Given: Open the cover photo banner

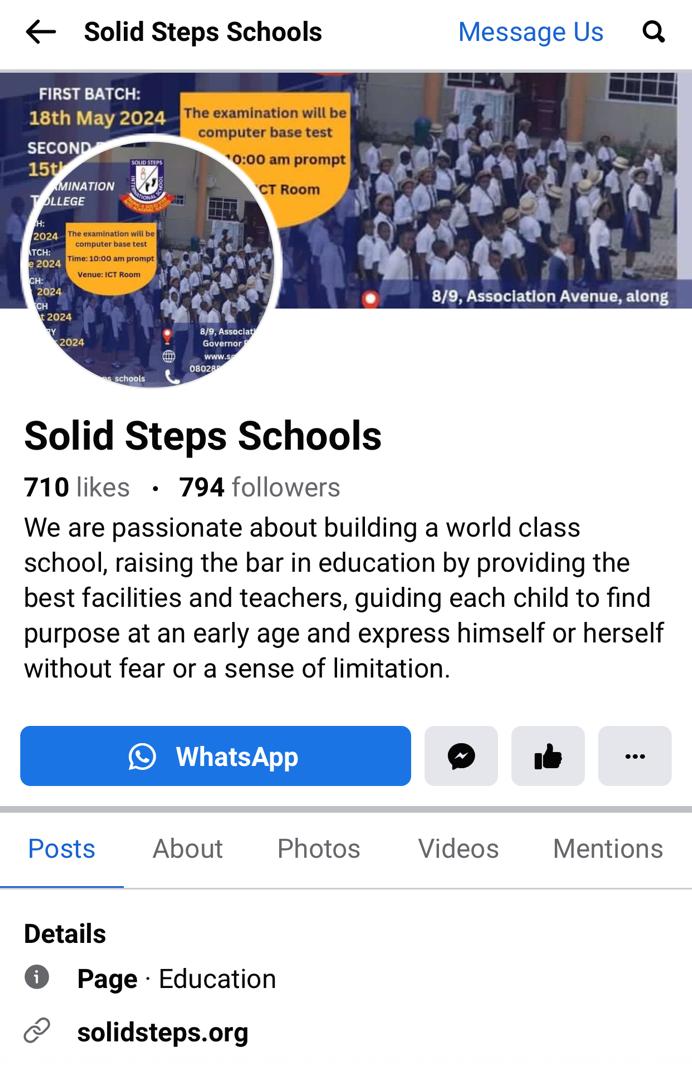Looking at the screenshot, I should click(x=482, y=189).
